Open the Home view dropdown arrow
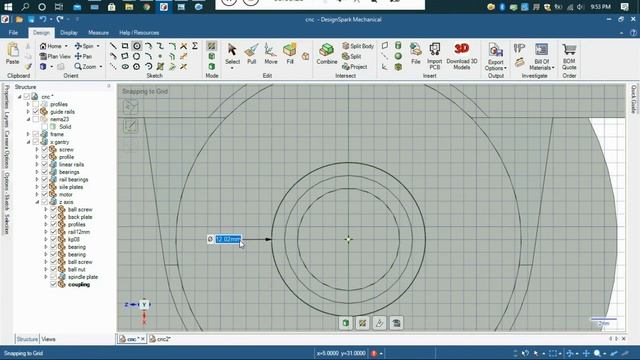640x360 pixels. 67,46
